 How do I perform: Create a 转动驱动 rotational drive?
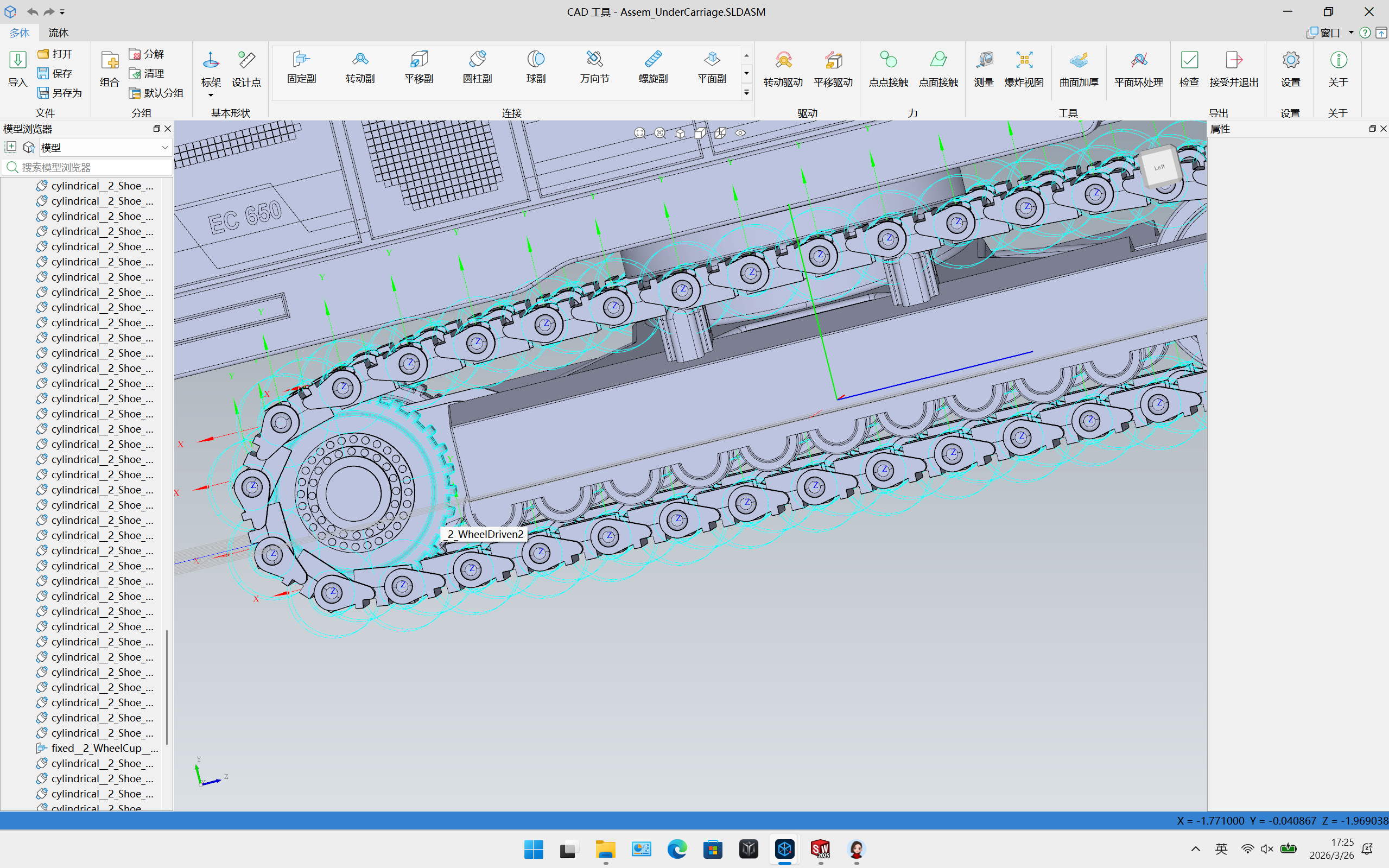(x=783, y=69)
